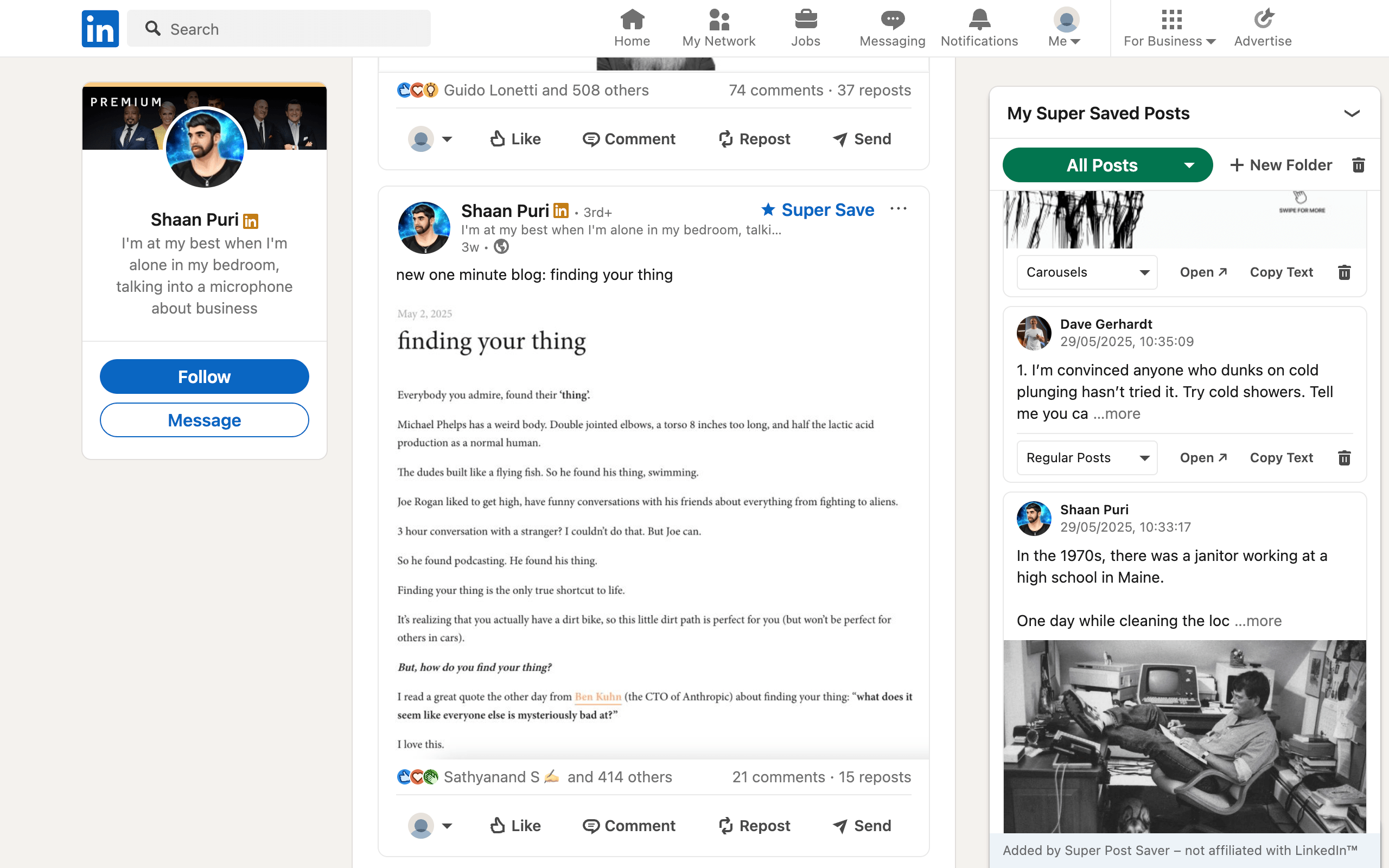1389x868 pixels.
Task: Expand '...more' on Shaan Puri's saved post
Action: coord(1258,621)
